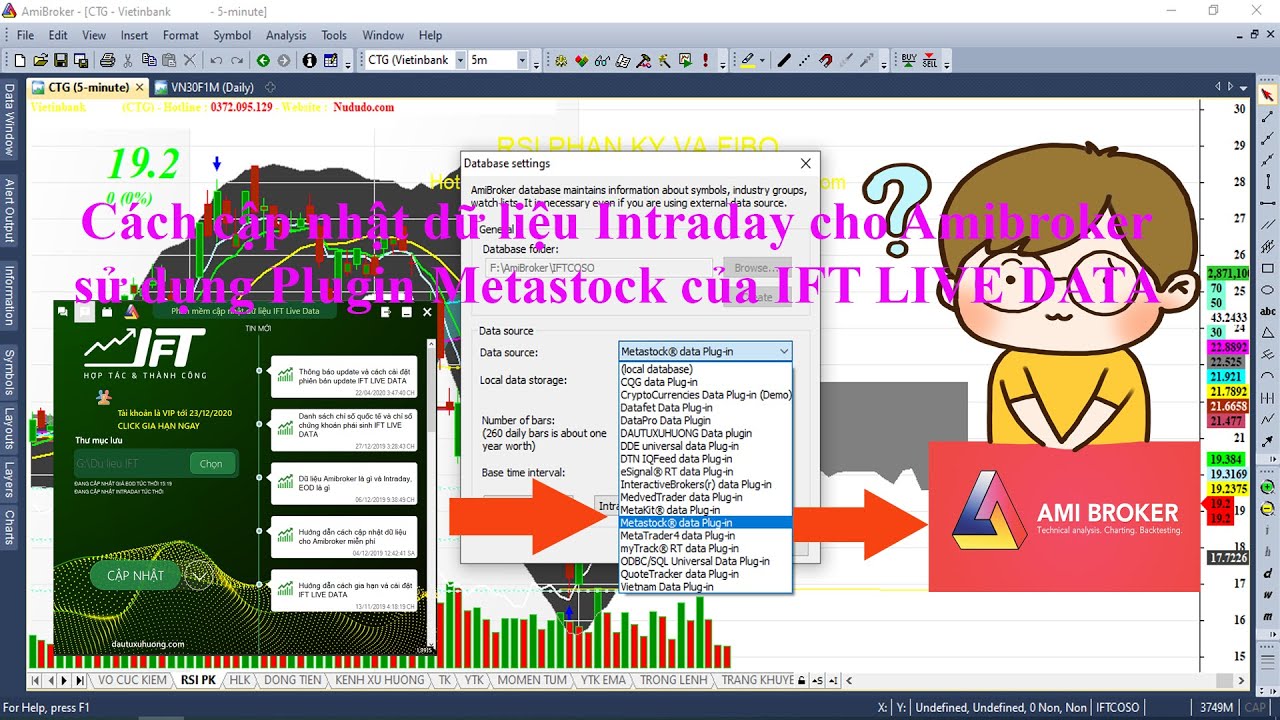Click IFTCOSO in the status bar
The image size is (1280, 720).
coord(1116,707)
